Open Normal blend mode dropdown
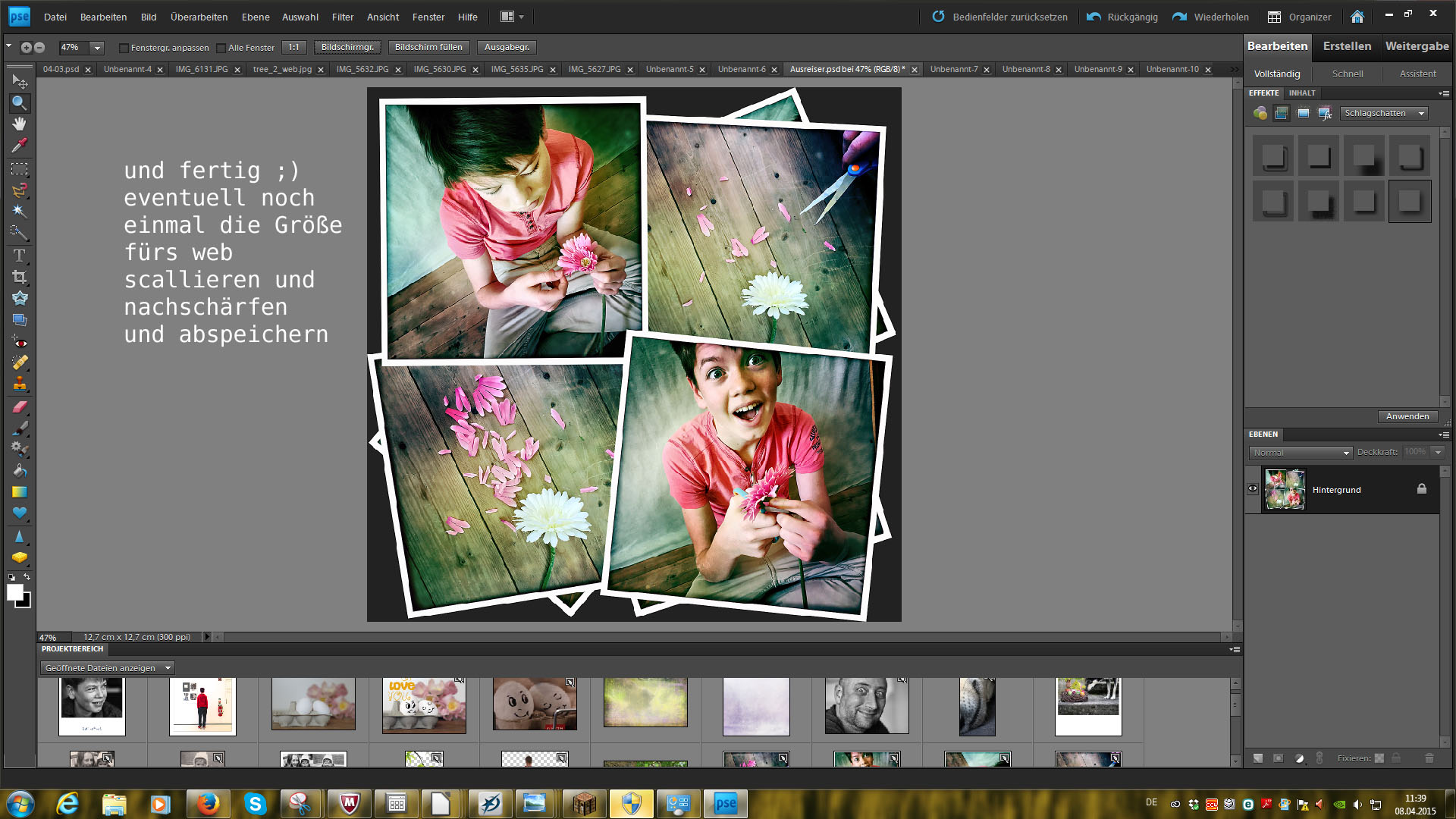Screen dimensions: 1456x819 pos(1301,453)
